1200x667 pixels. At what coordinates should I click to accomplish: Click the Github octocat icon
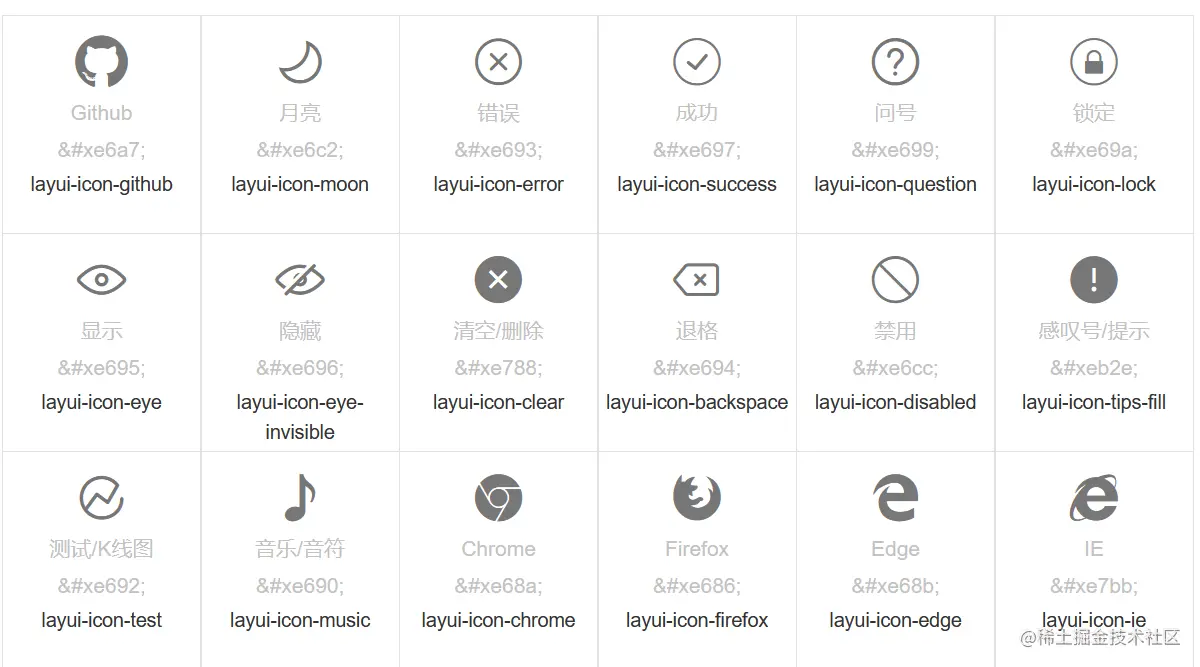(x=101, y=62)
